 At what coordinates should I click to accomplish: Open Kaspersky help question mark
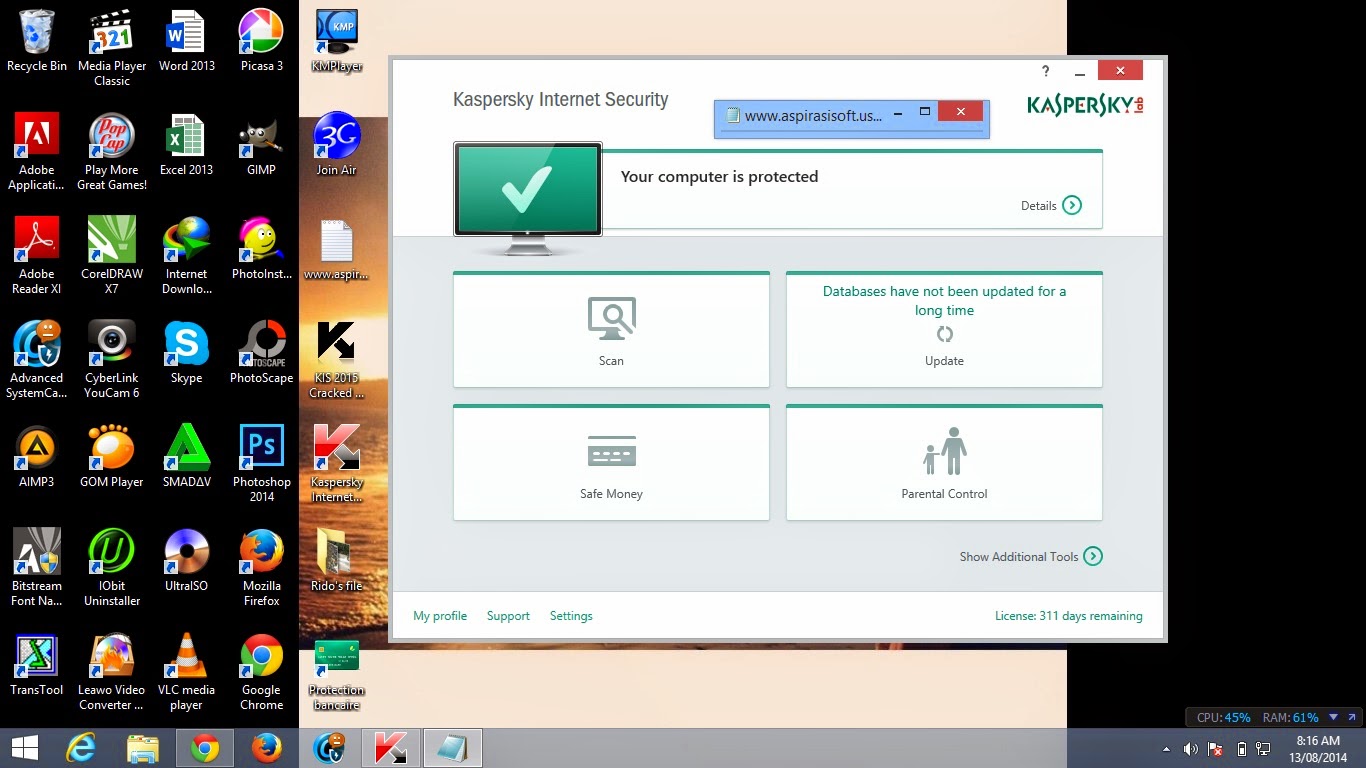pos(1046,71)
